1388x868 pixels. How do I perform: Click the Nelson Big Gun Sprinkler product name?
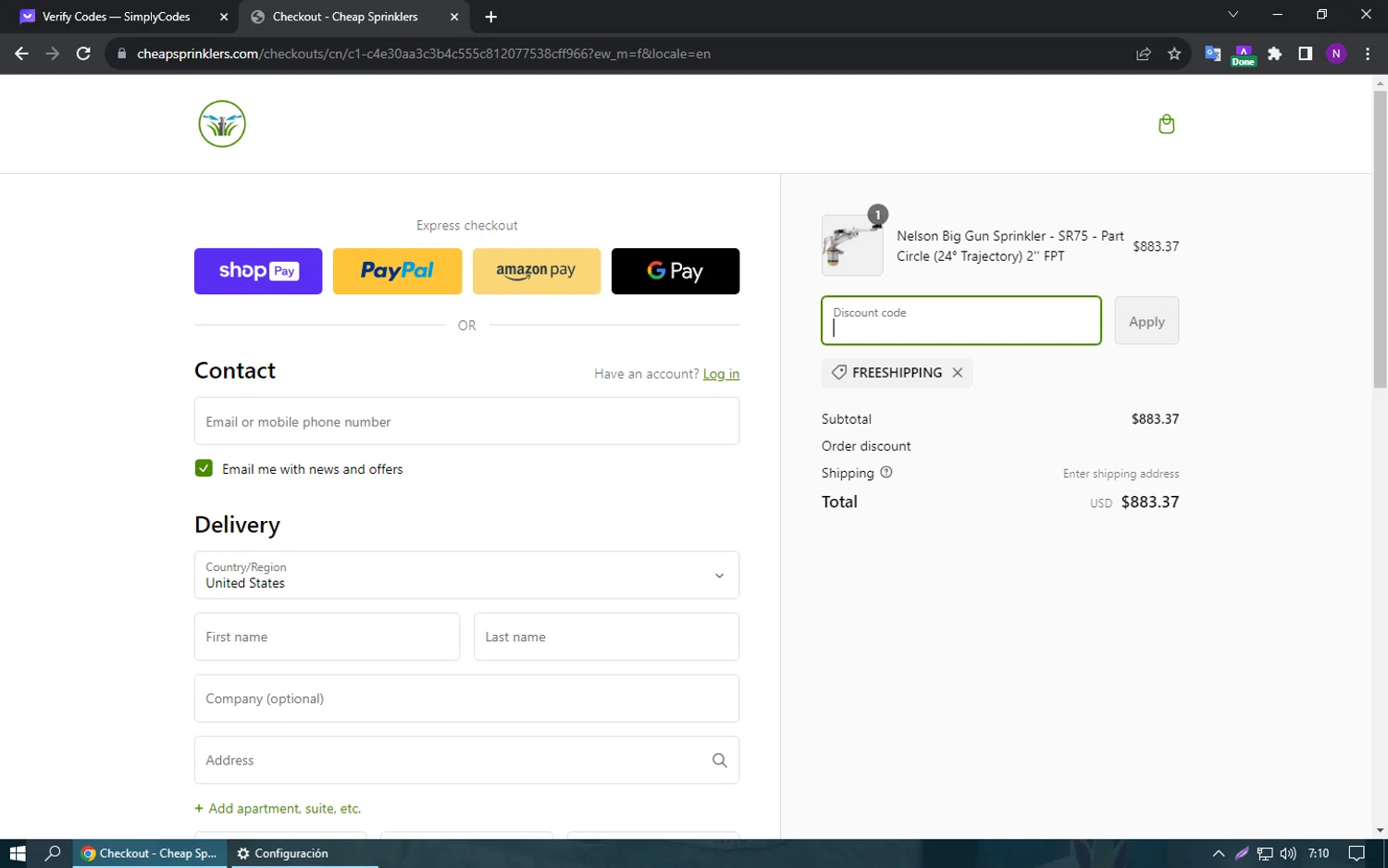click(x=1010, y=246)
